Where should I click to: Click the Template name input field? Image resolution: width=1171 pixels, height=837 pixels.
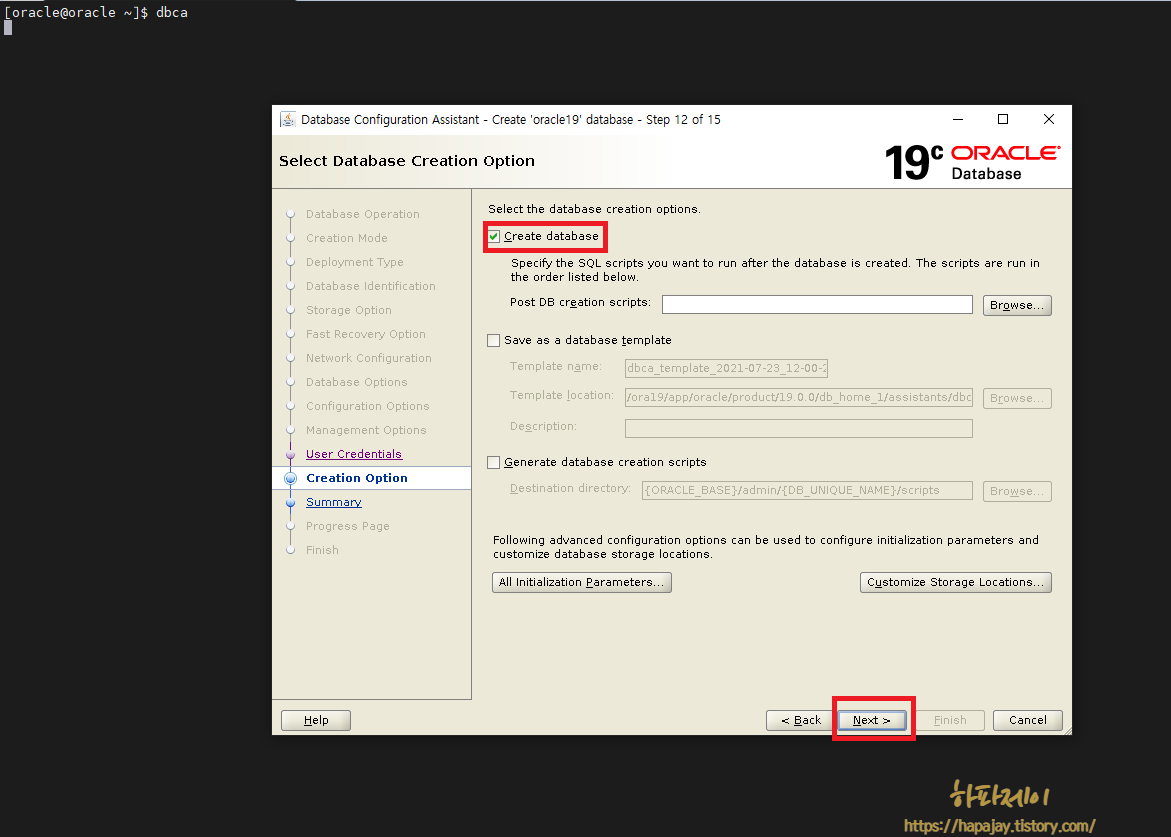coord(726,368)
